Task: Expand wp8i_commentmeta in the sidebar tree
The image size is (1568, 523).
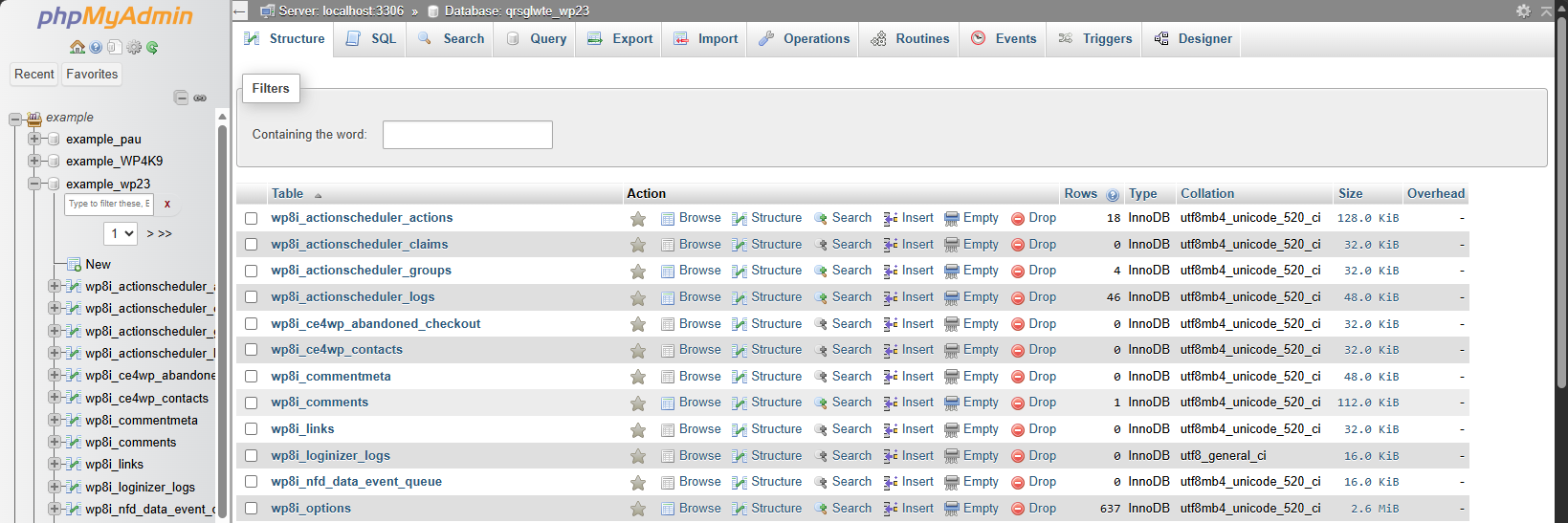Action: click(55, 420)
